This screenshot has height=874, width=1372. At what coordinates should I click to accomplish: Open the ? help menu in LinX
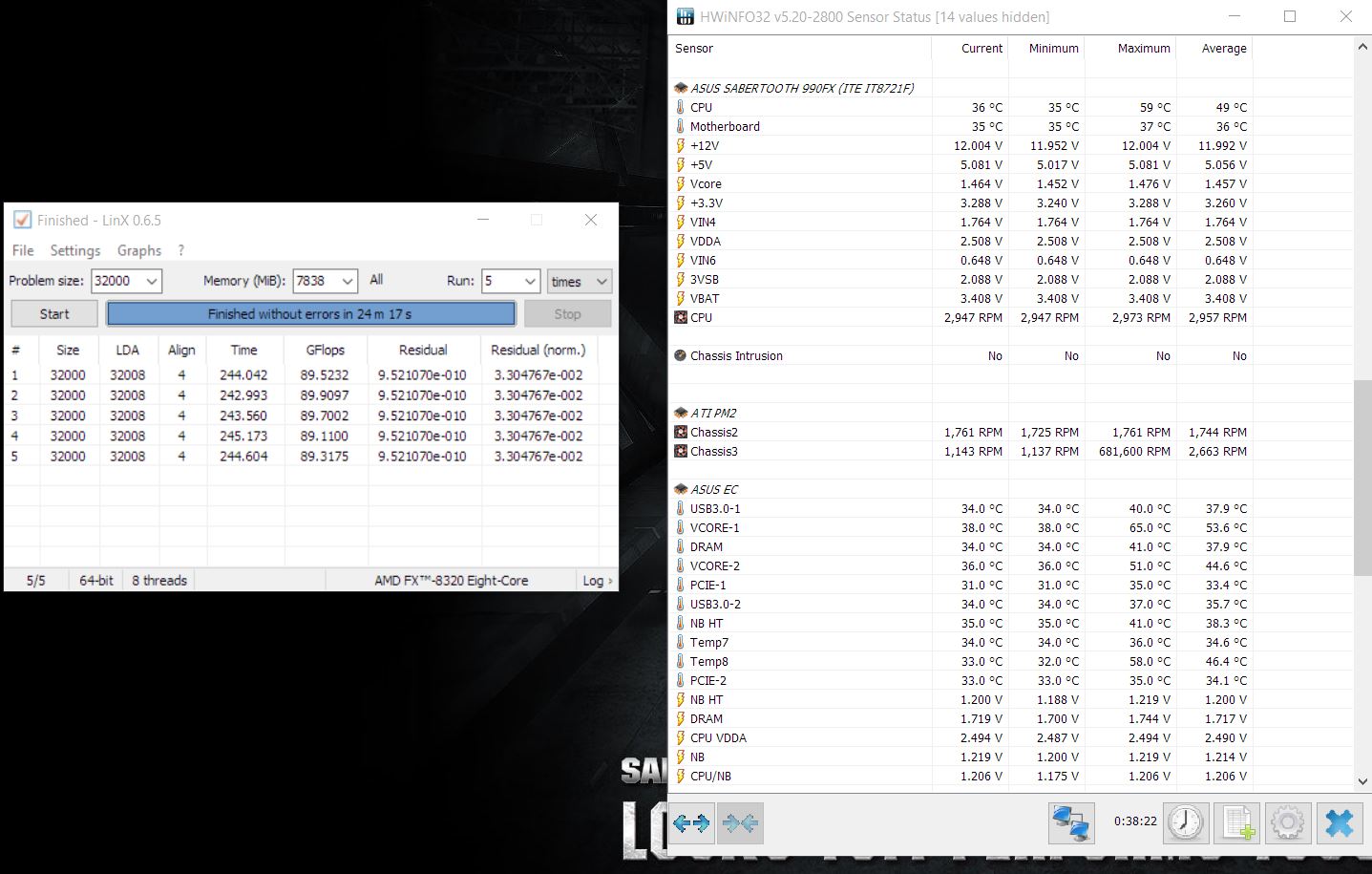(181, 250)
